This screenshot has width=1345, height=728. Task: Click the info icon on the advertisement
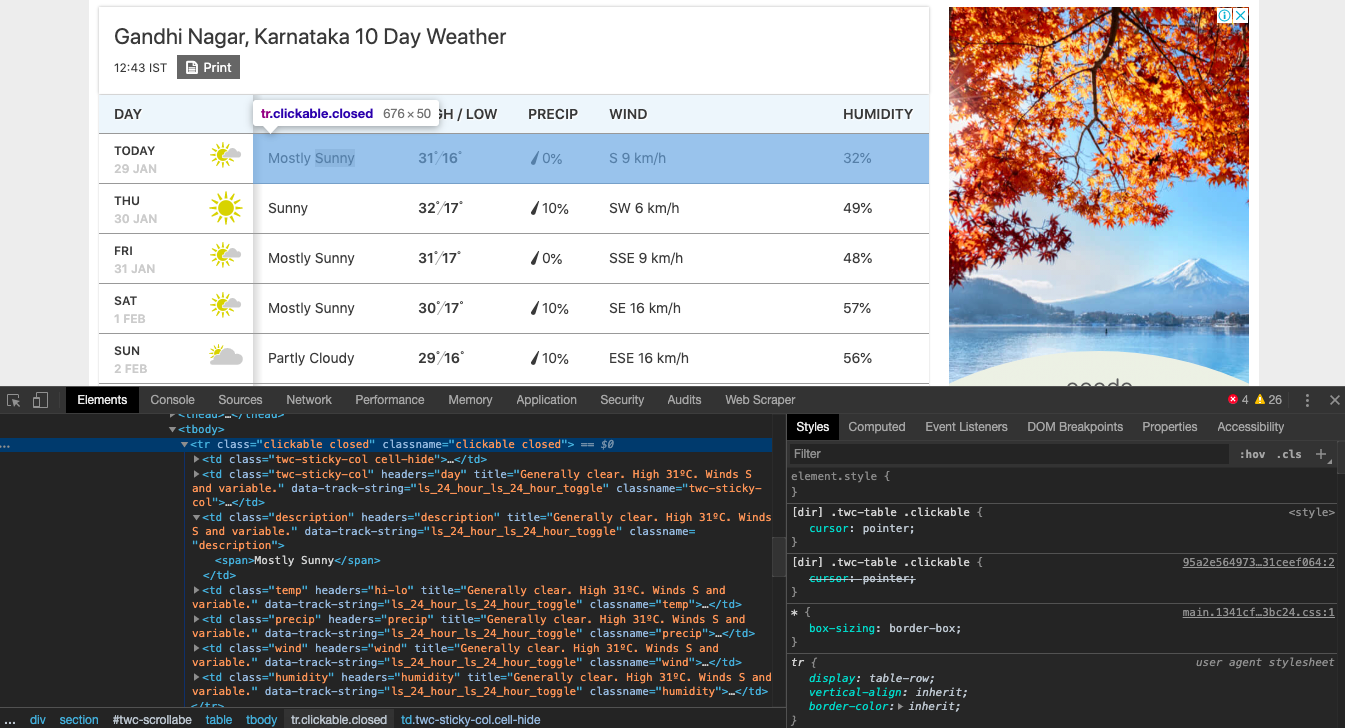point(1225,15)
